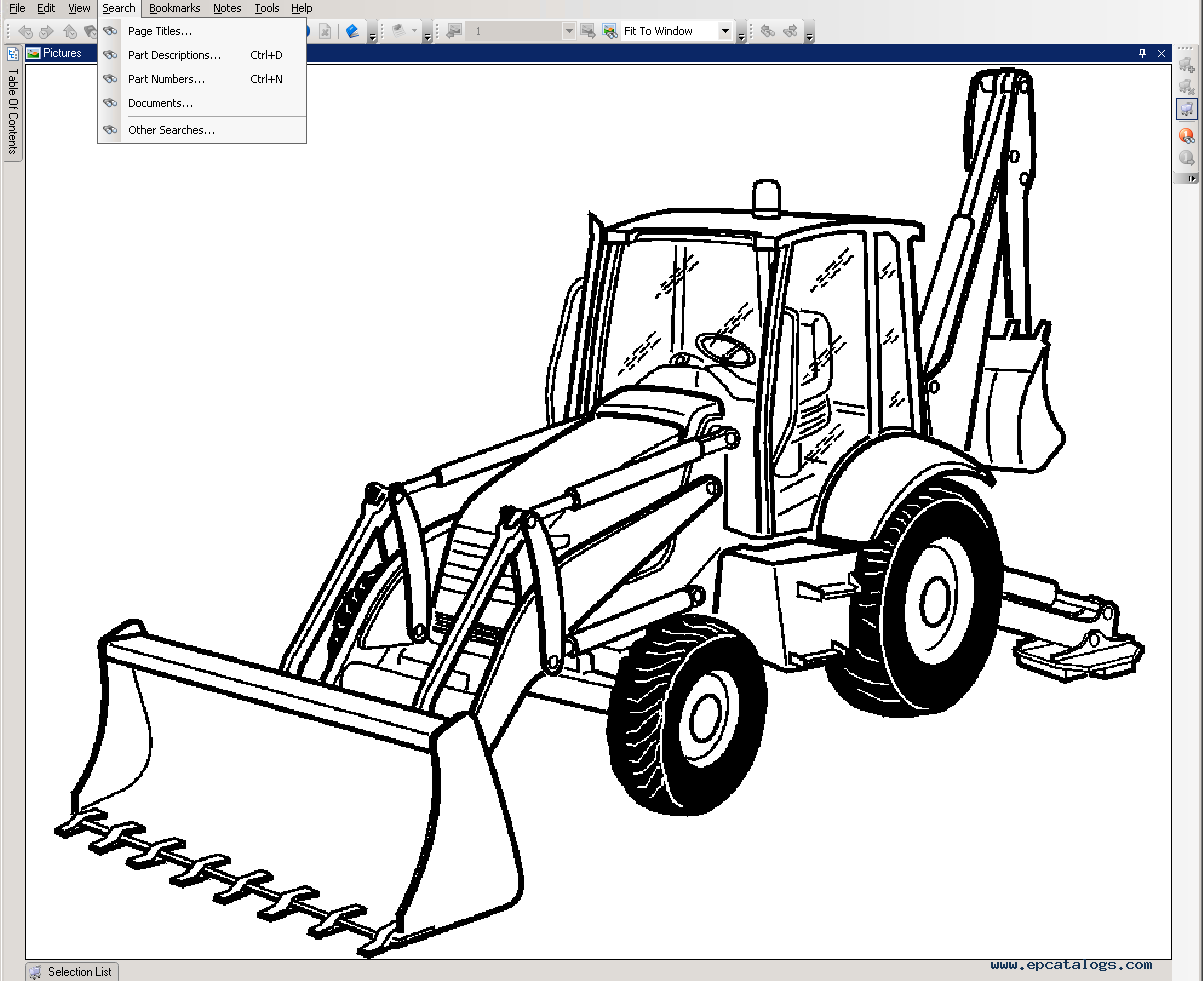Choose Part Descriptions search option
This screenshot has height=981, width=1203.
click(x=202, y=55)
